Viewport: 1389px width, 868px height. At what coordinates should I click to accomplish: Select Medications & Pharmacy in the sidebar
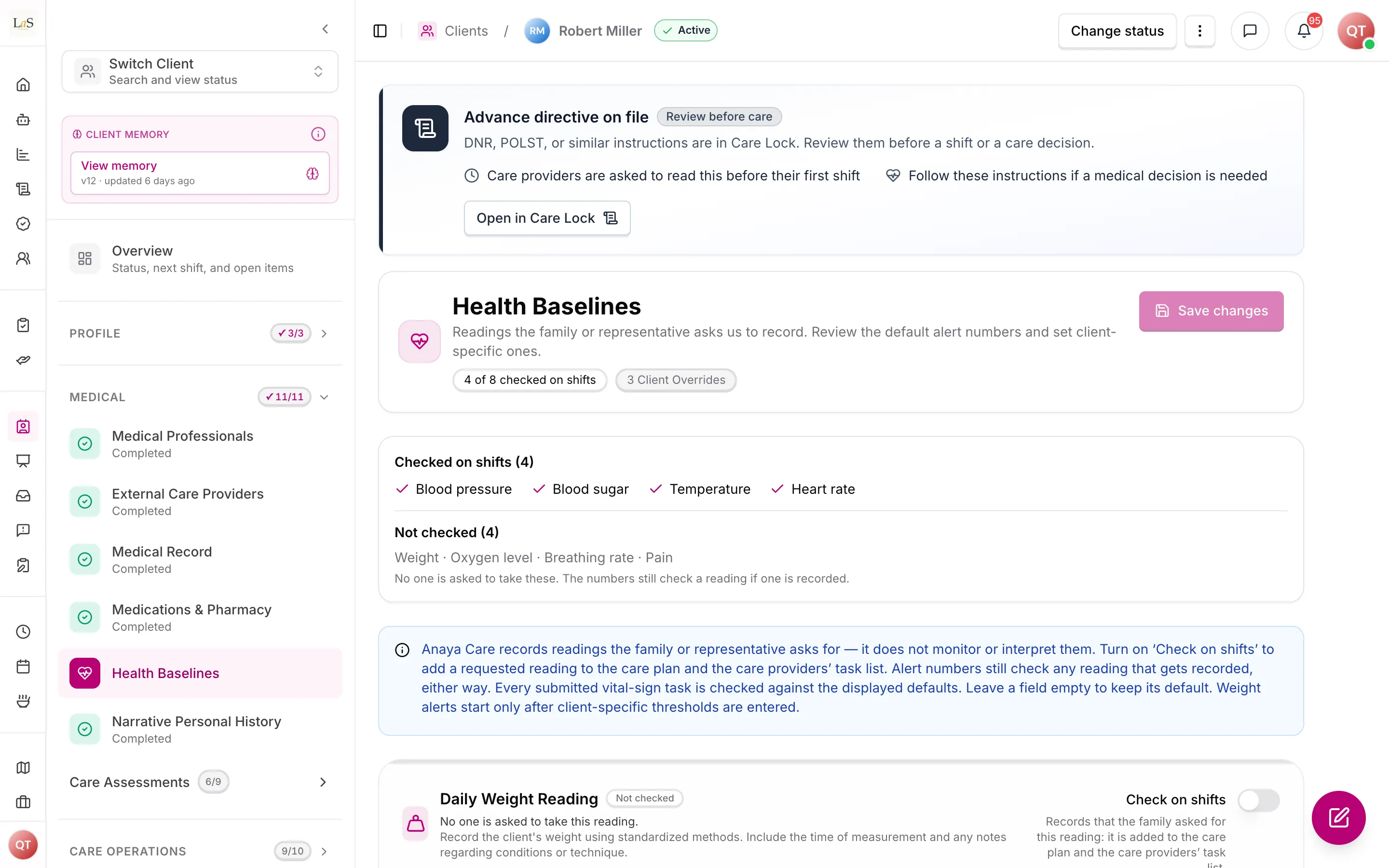click(200, 617)
